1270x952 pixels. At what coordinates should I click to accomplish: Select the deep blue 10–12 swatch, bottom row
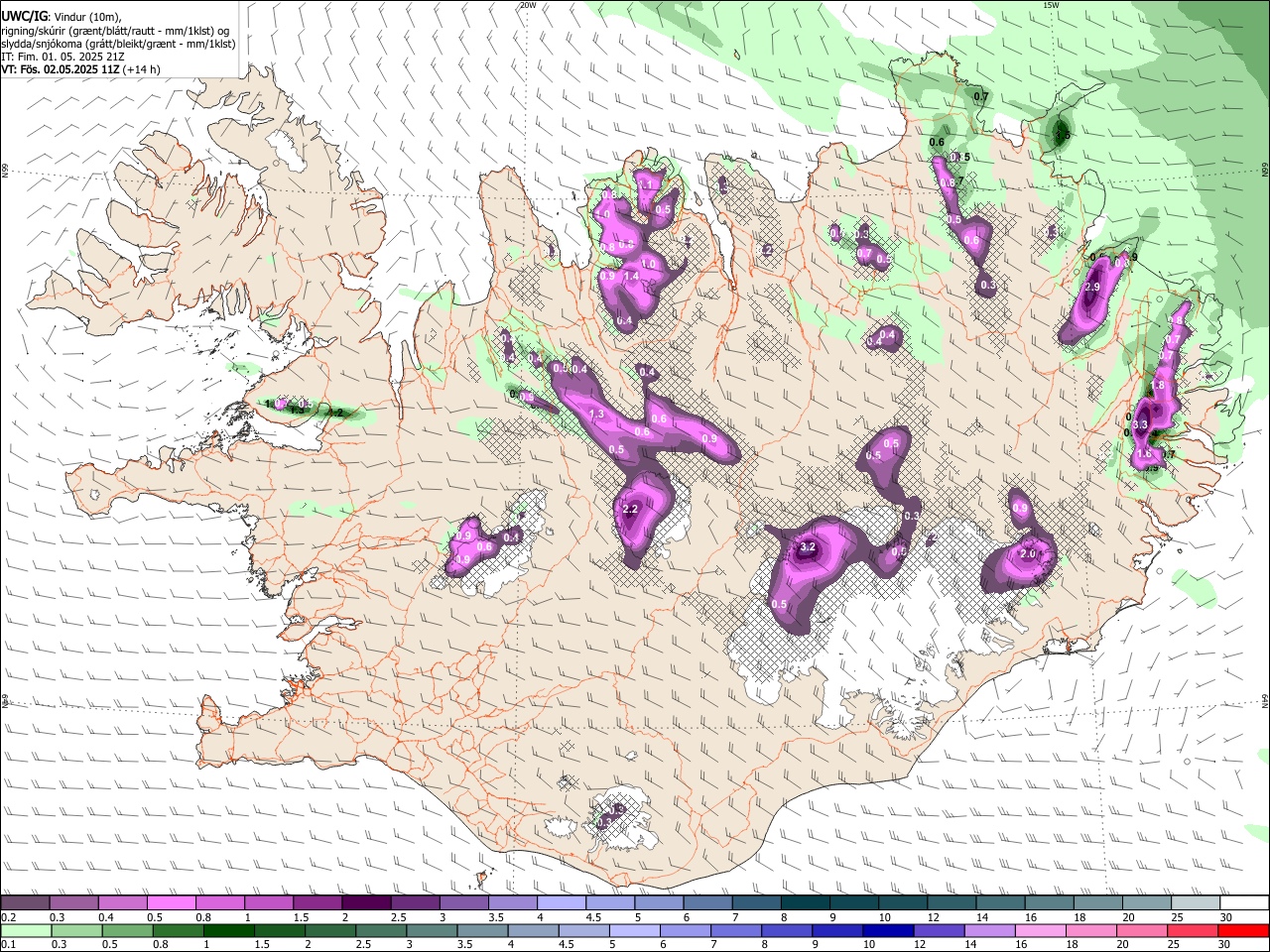click(889, 930)
